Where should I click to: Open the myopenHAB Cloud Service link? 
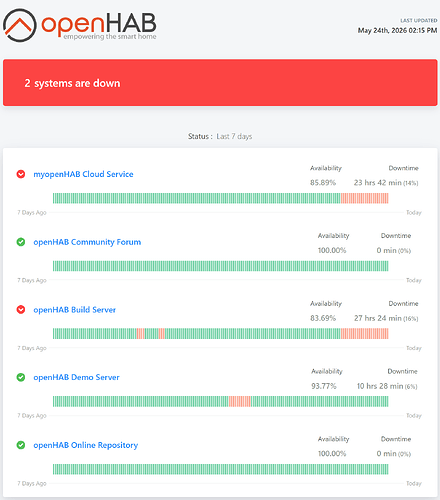pyautogui.click(x=83, y=174)
